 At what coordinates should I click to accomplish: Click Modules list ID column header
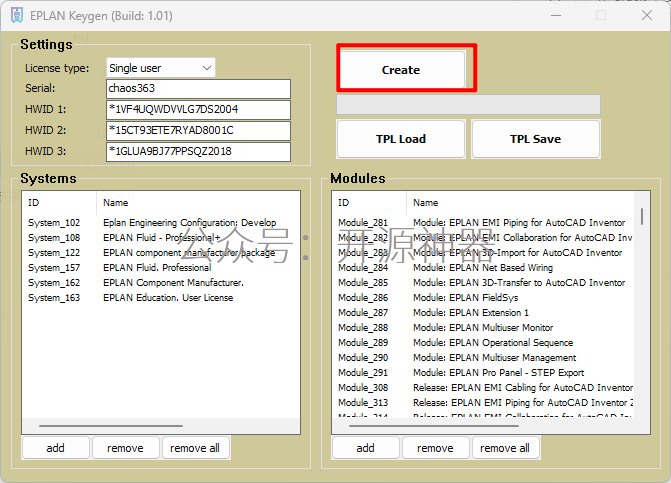click(369, 203)
